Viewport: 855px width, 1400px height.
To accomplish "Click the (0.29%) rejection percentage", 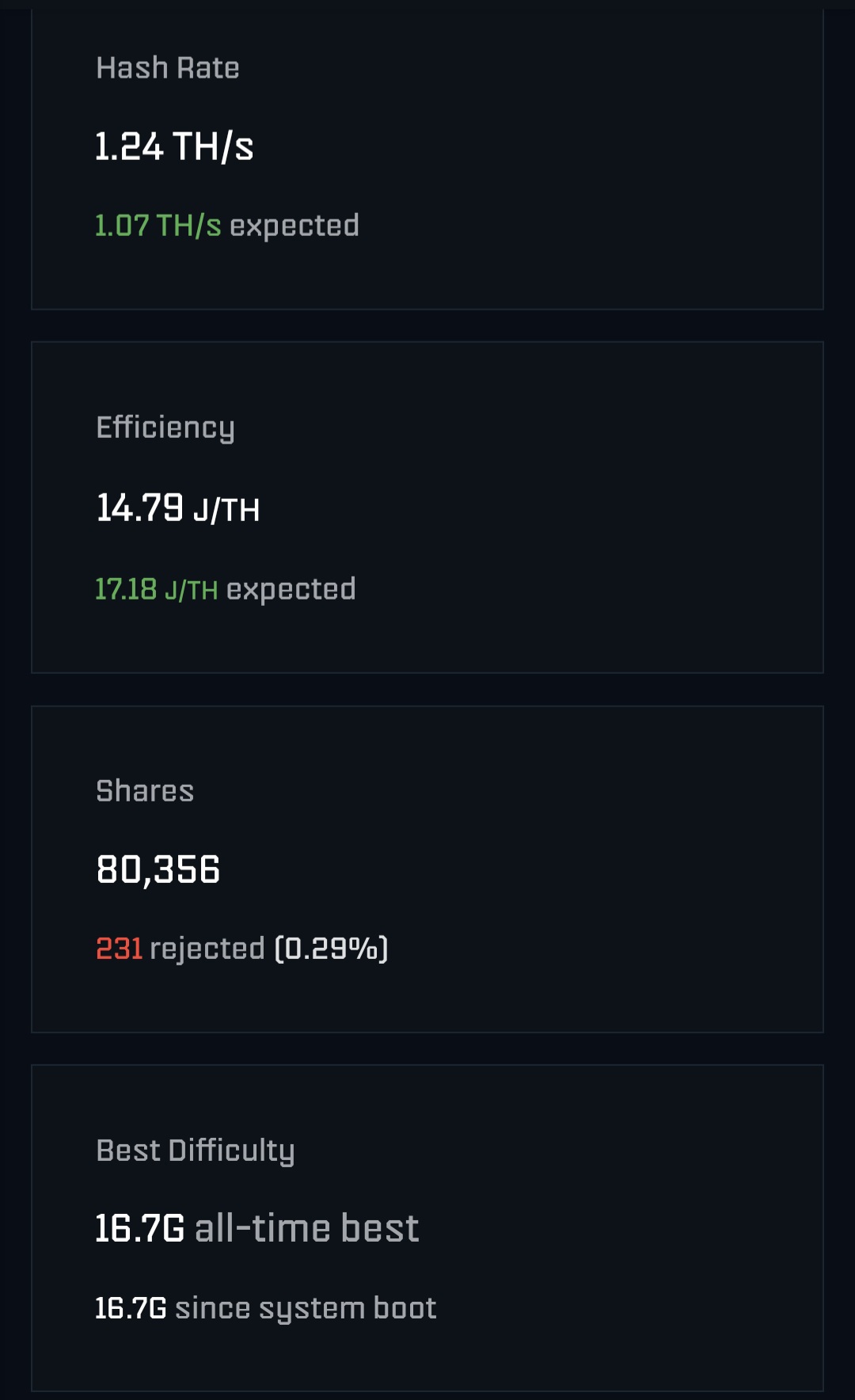I will point(331,949).
